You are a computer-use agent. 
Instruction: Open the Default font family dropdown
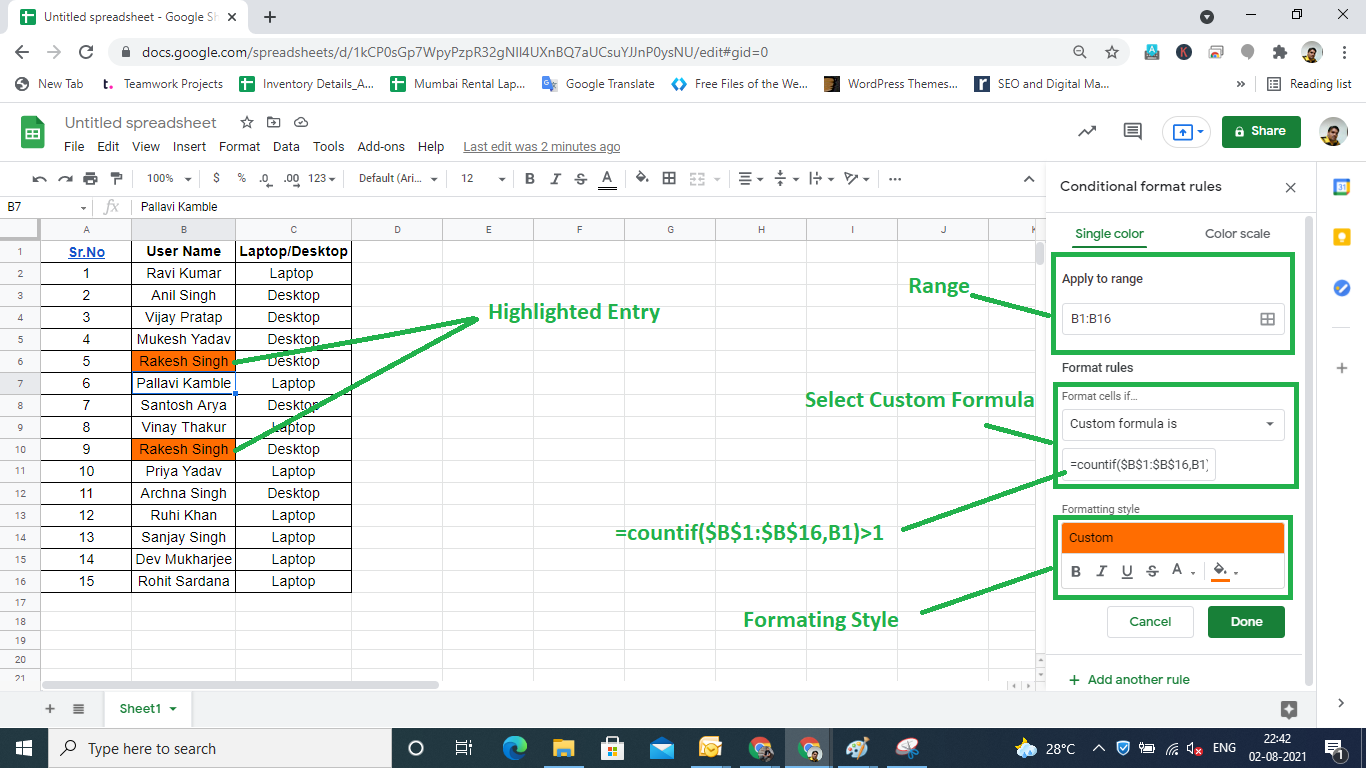tap(398, 178)
